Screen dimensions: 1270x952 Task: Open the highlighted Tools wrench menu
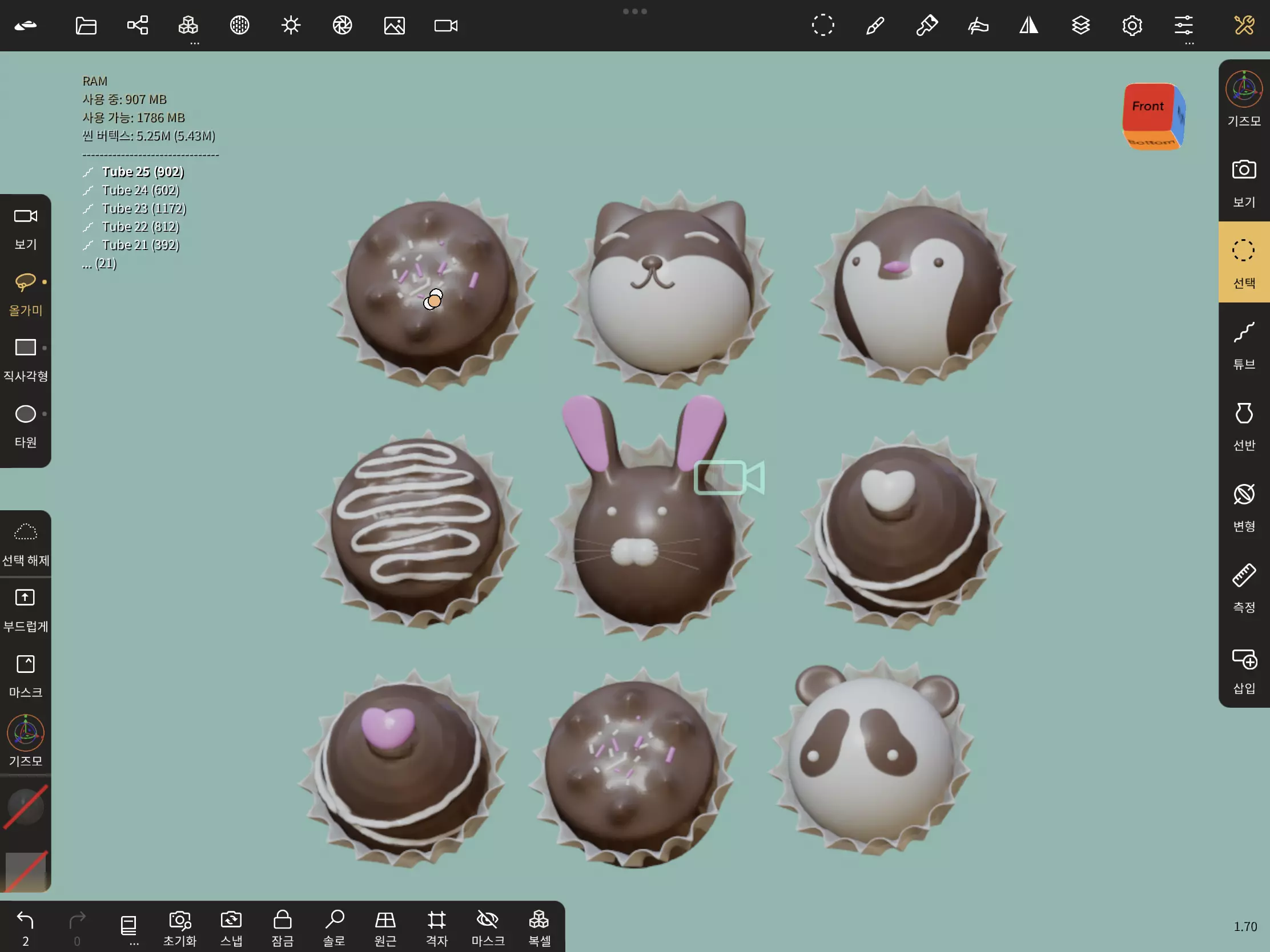coord(1244,25)
